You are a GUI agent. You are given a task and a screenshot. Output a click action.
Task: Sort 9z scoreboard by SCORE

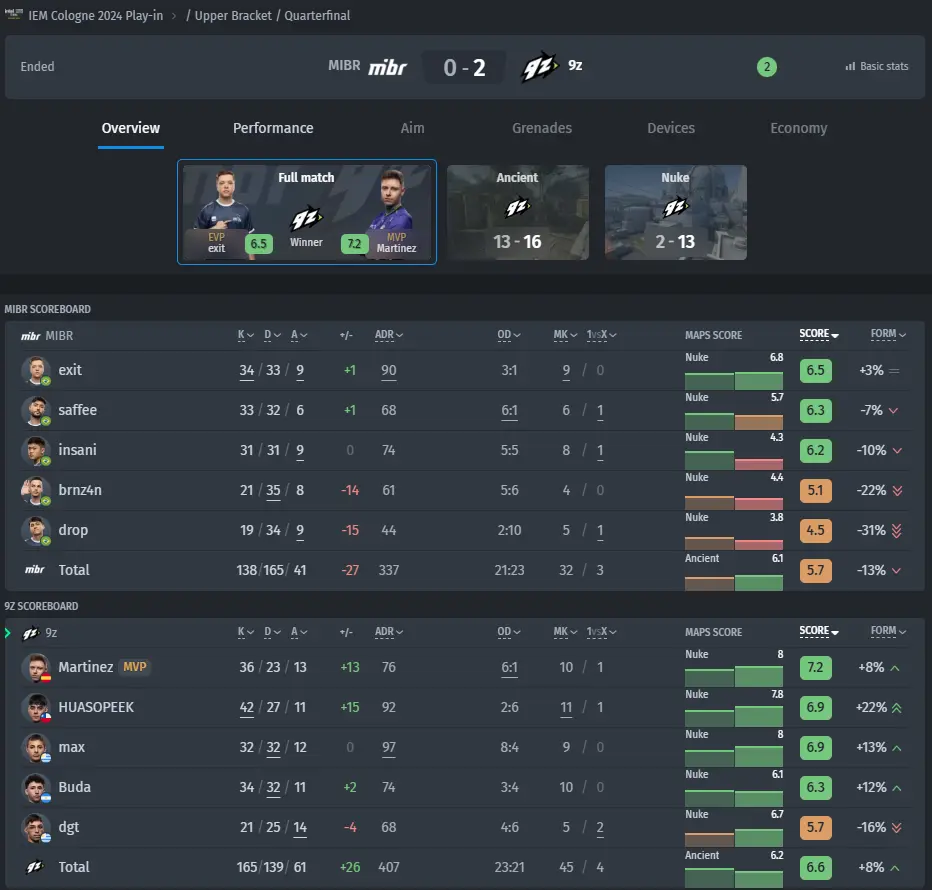tap(818, 631)
